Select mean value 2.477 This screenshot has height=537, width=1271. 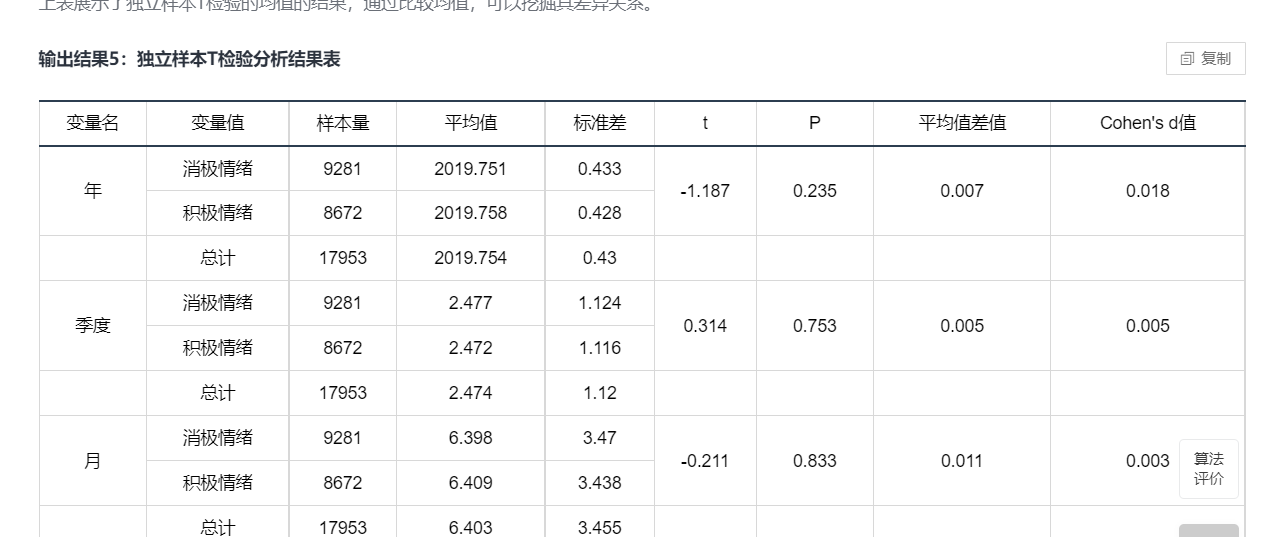click(x=471, y=303)
